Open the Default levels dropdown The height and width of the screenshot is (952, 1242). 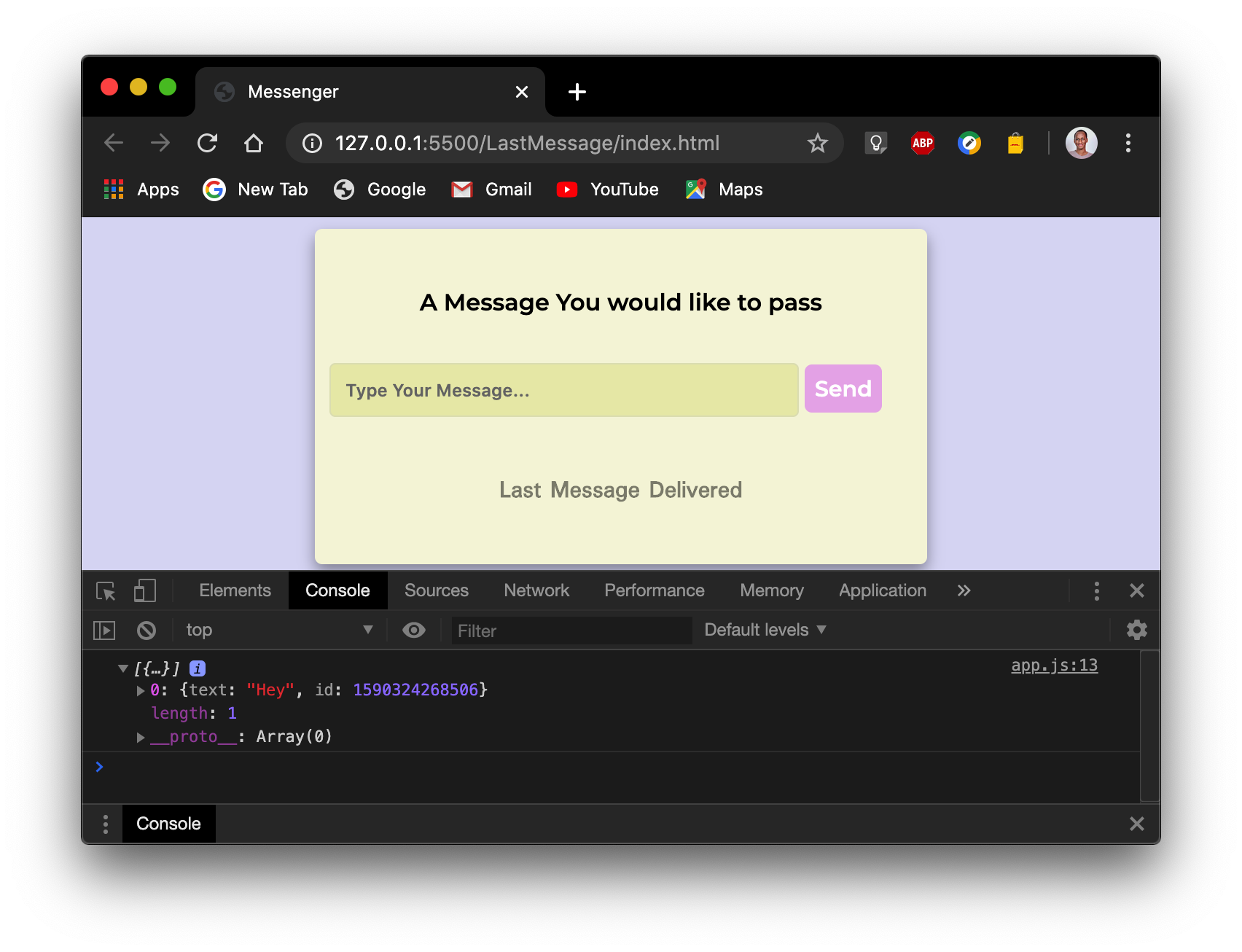click(x=762, y=630)
